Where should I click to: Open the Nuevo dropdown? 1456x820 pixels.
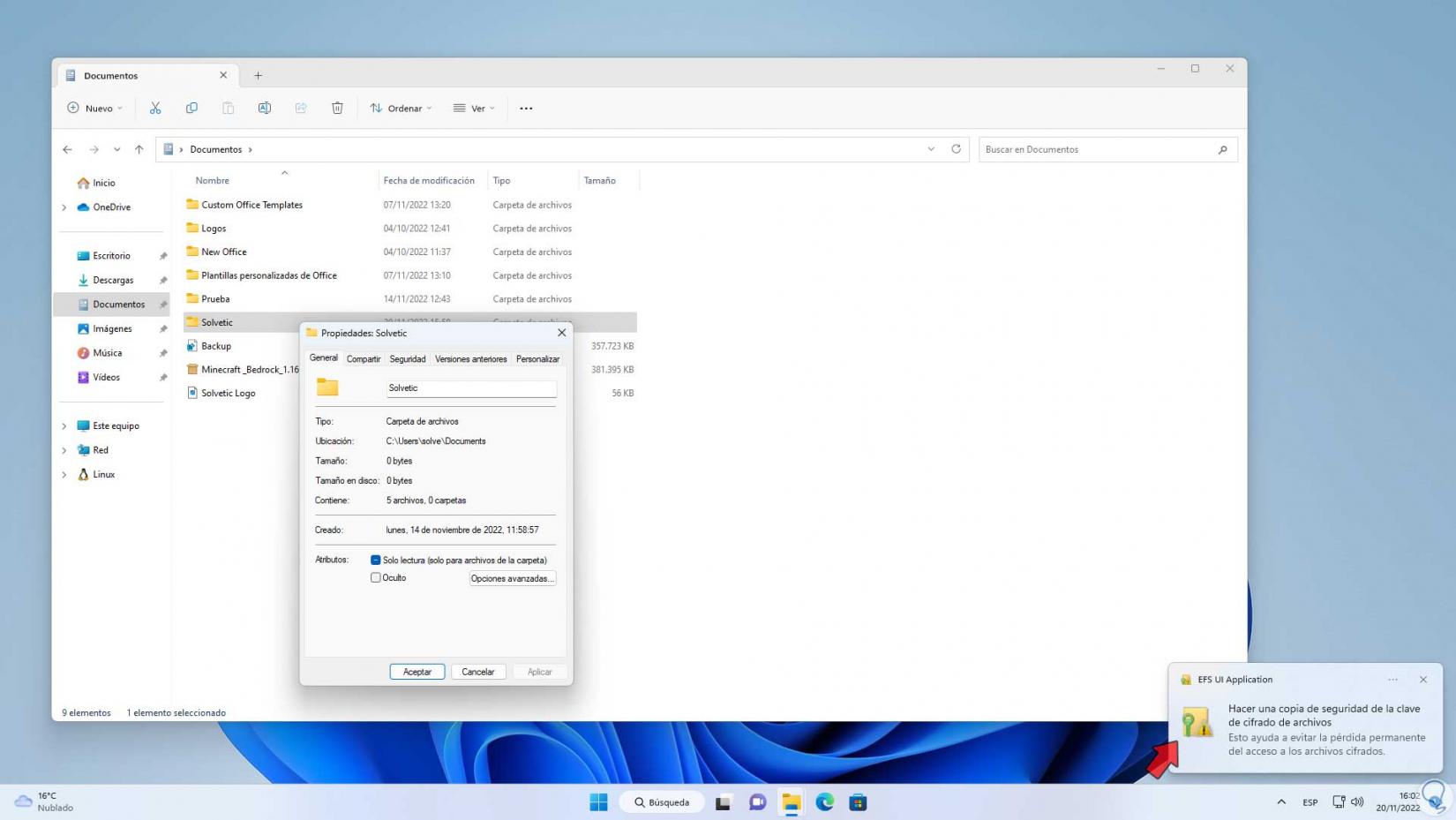[95, 108]
